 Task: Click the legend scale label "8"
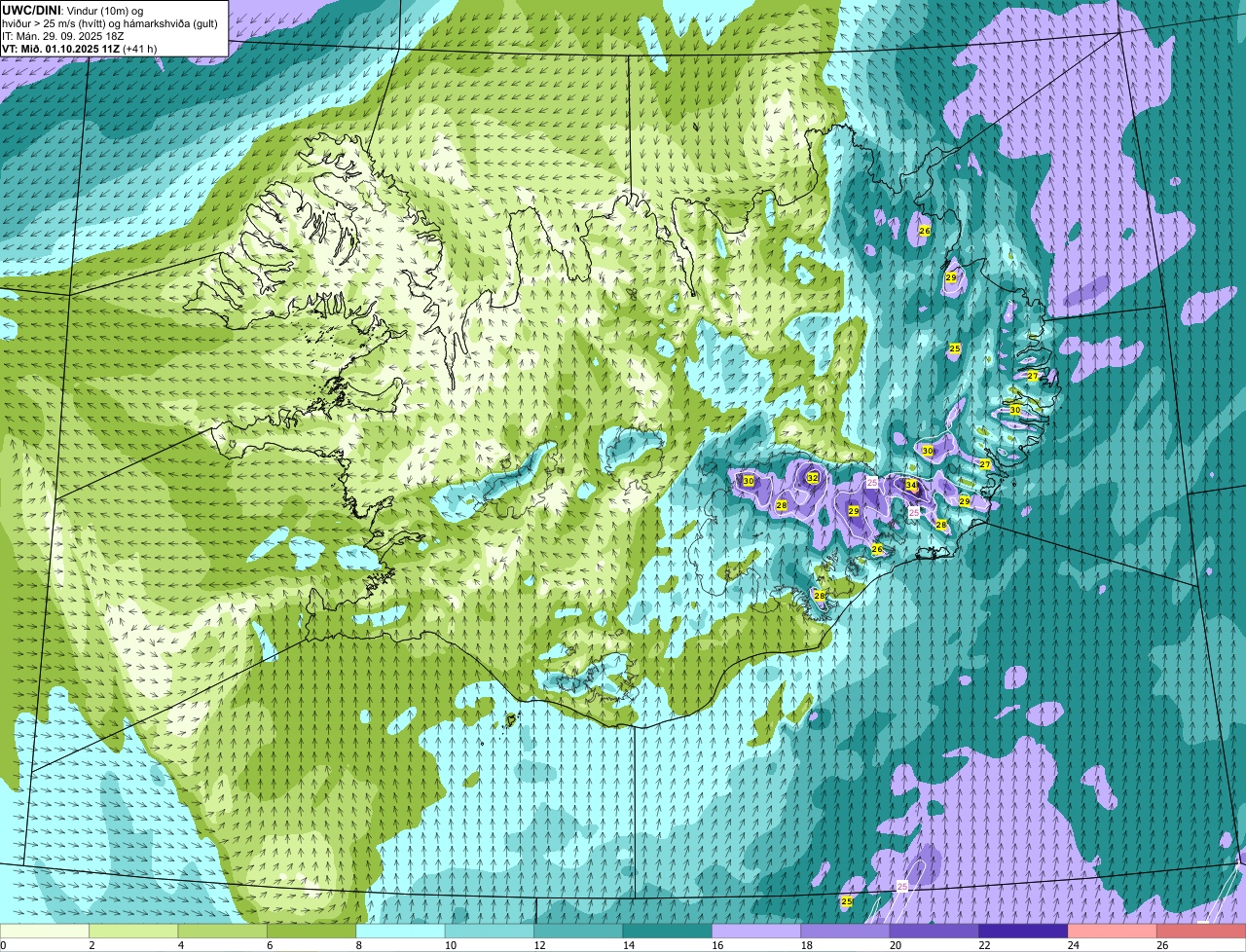pos(358,945)
